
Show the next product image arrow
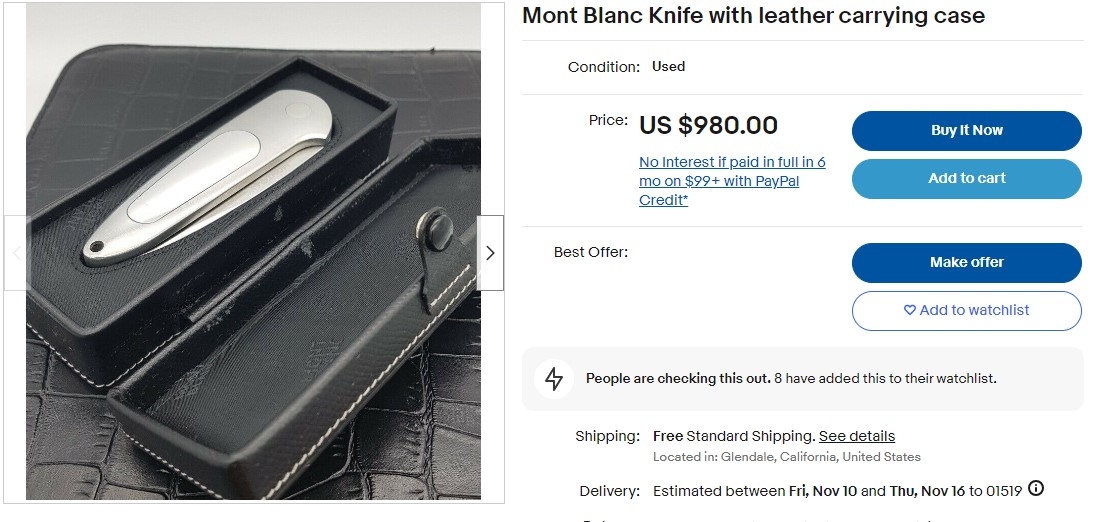(x=490, y=253)
